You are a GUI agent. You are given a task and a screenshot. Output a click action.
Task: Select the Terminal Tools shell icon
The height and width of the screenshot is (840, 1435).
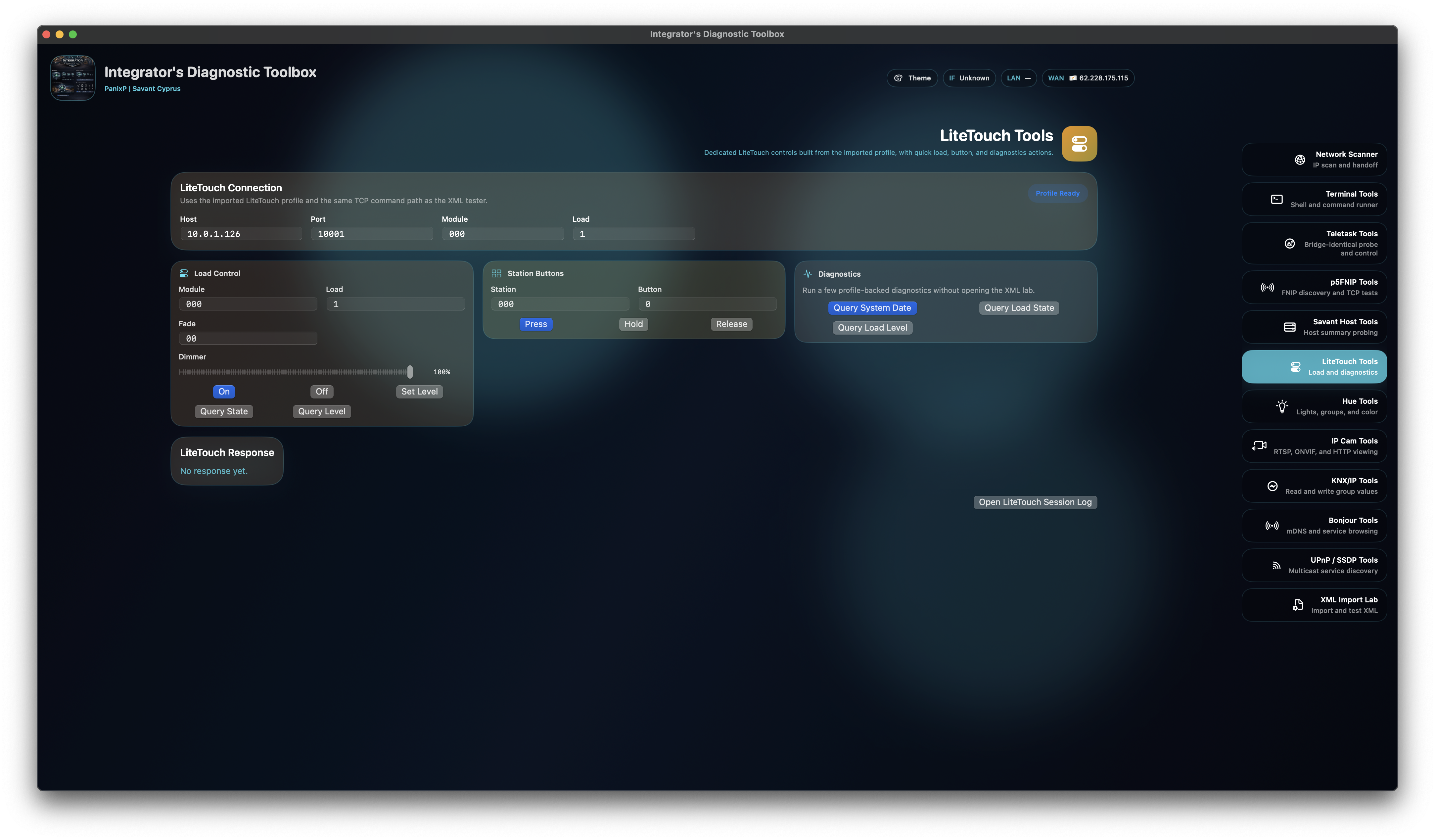click(1277, 199)
